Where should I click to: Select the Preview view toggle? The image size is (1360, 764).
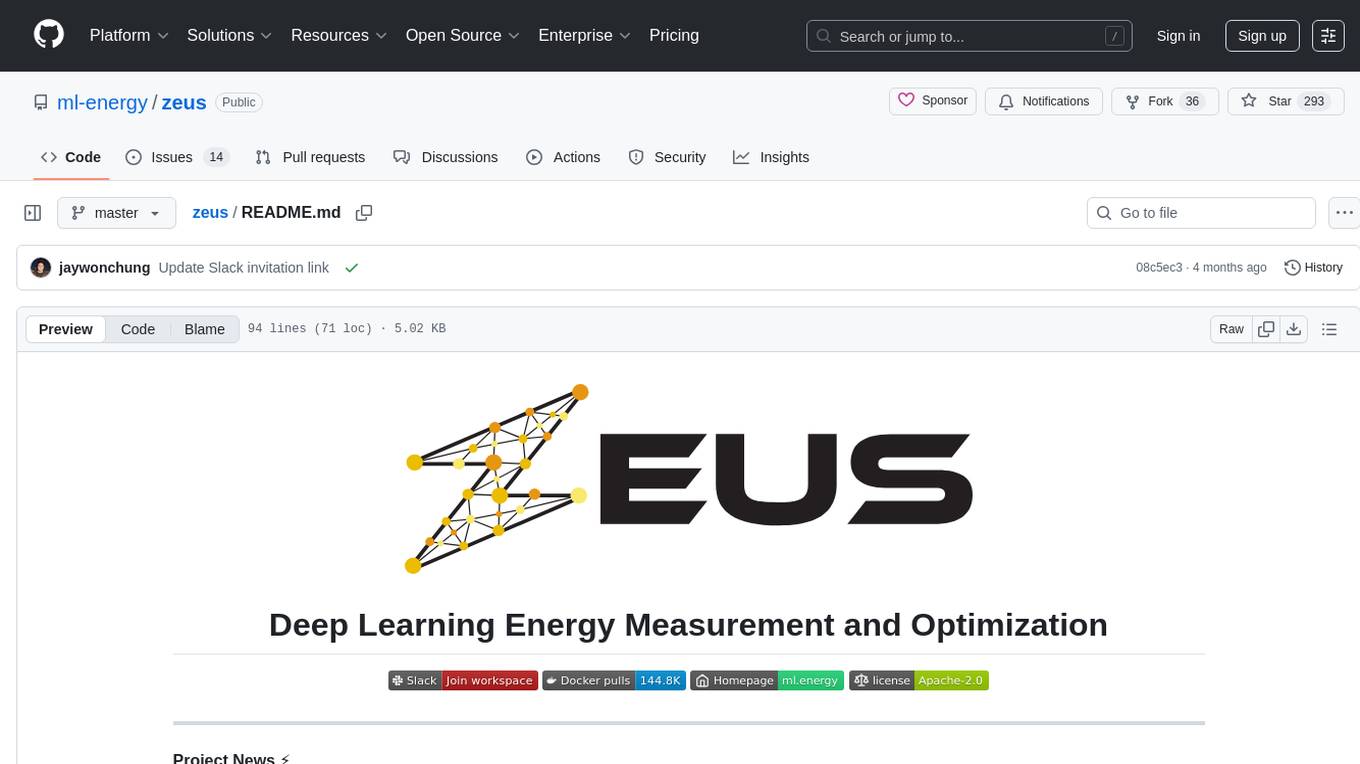pos(66,329)
